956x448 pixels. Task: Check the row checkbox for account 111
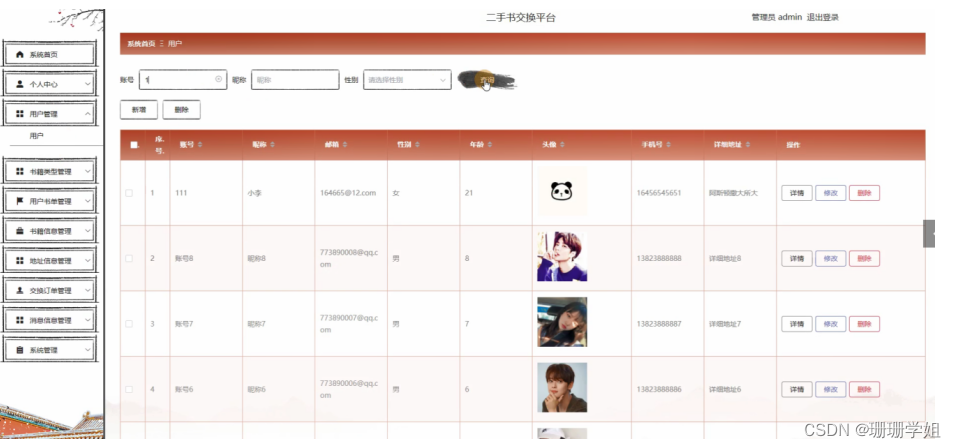[129, 193]
